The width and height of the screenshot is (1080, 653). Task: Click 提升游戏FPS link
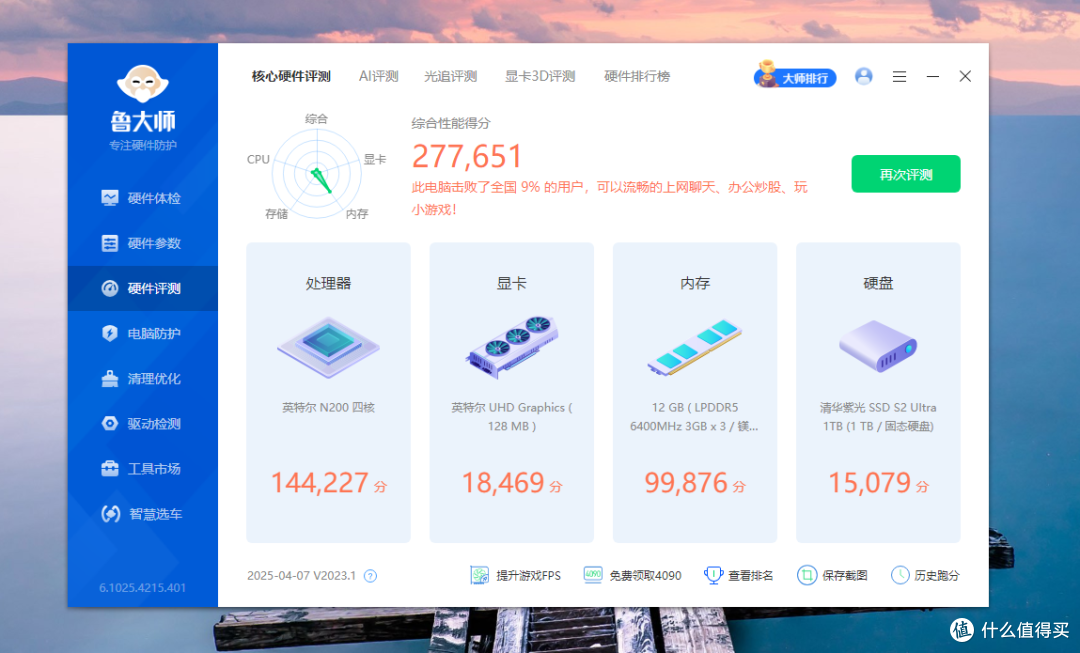[x=516, y=575]
